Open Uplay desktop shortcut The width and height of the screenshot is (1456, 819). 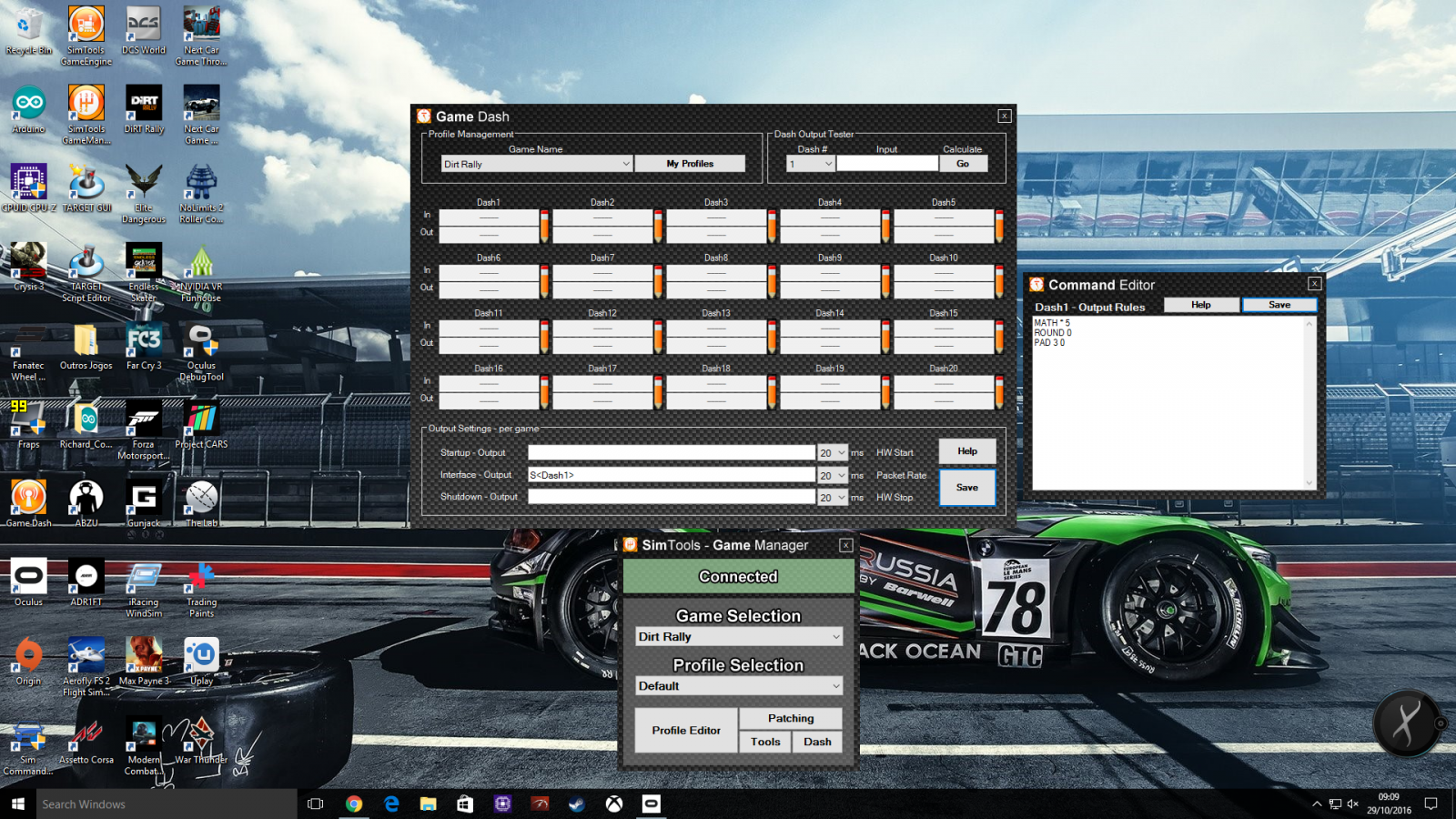pos(201,661)
